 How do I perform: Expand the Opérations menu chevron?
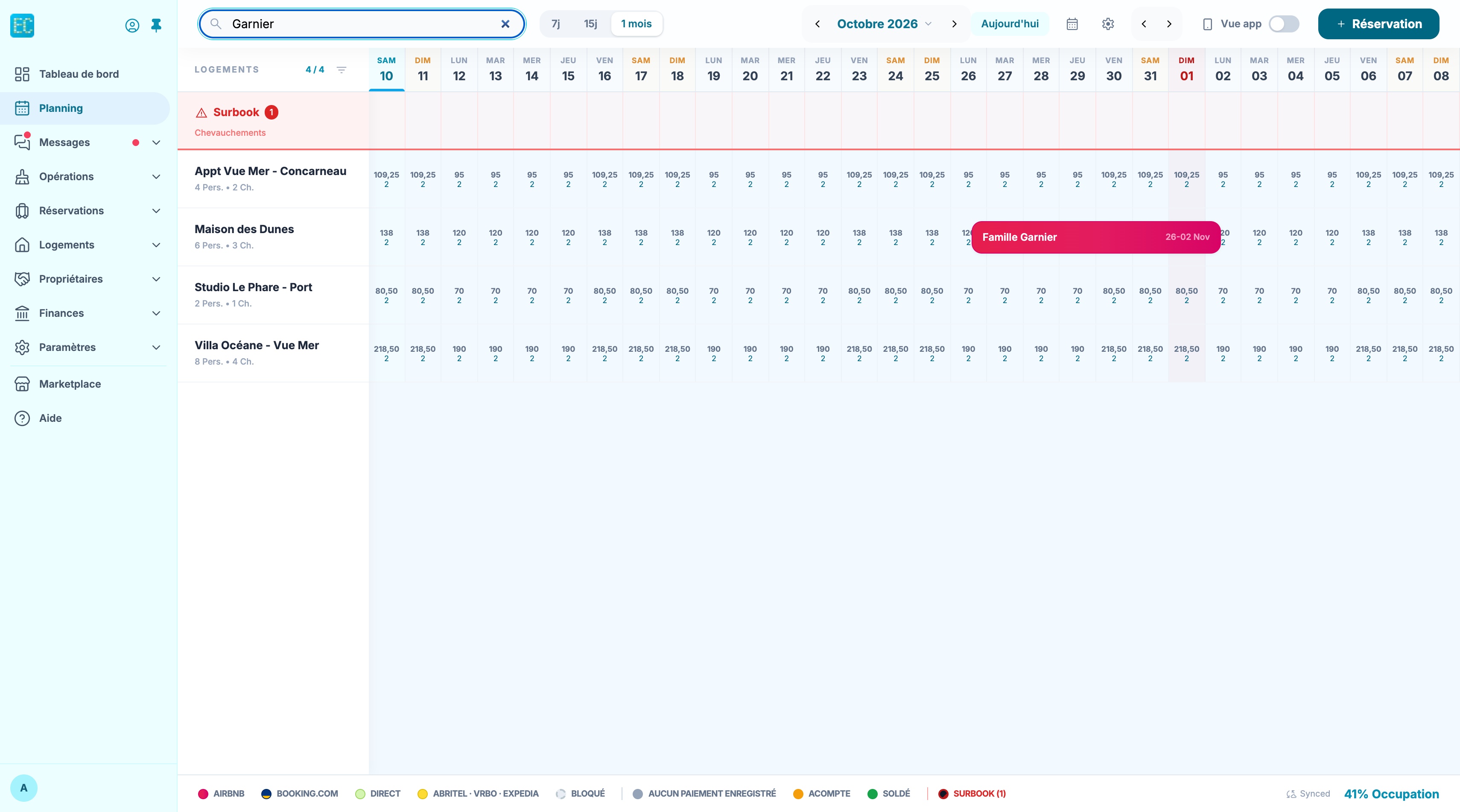coord(156,177)
